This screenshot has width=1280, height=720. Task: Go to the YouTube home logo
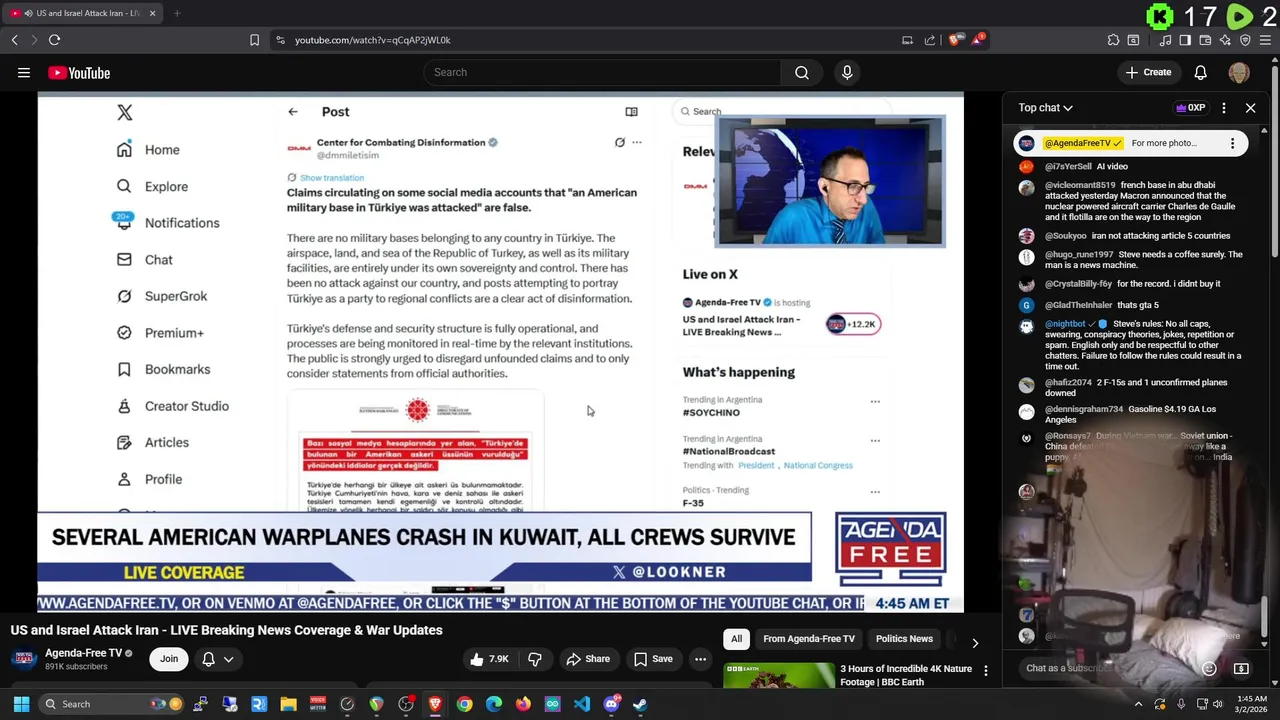coord(79,73)
